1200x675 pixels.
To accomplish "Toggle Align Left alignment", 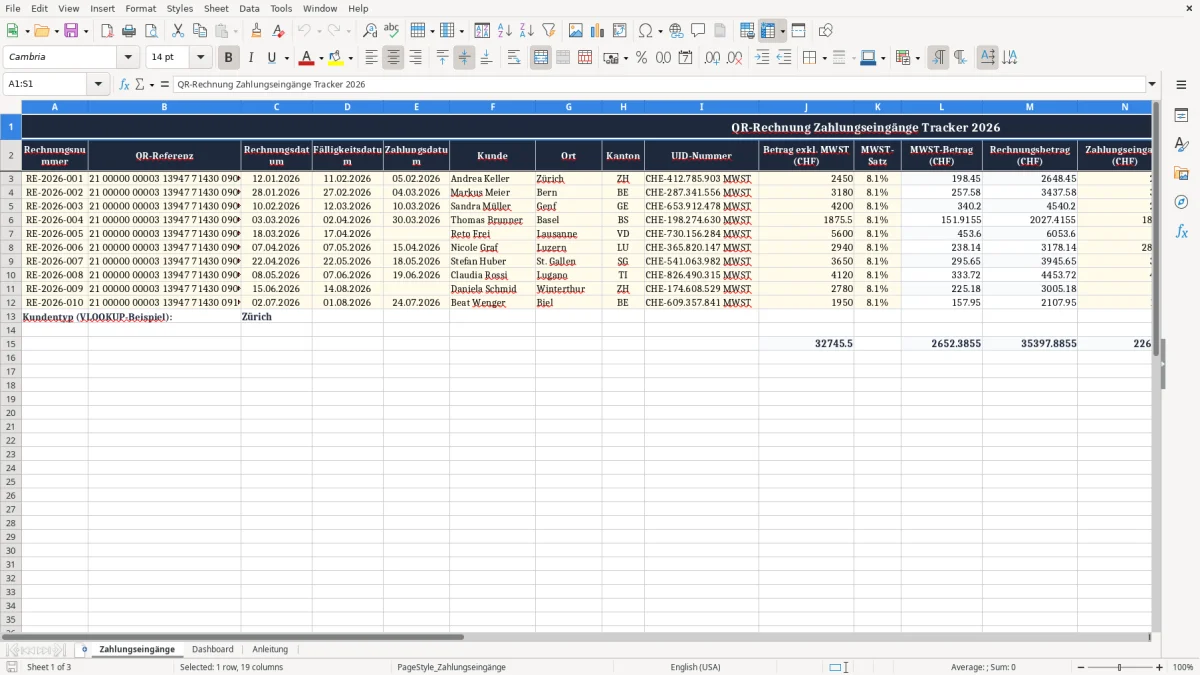I will point(371,58).
